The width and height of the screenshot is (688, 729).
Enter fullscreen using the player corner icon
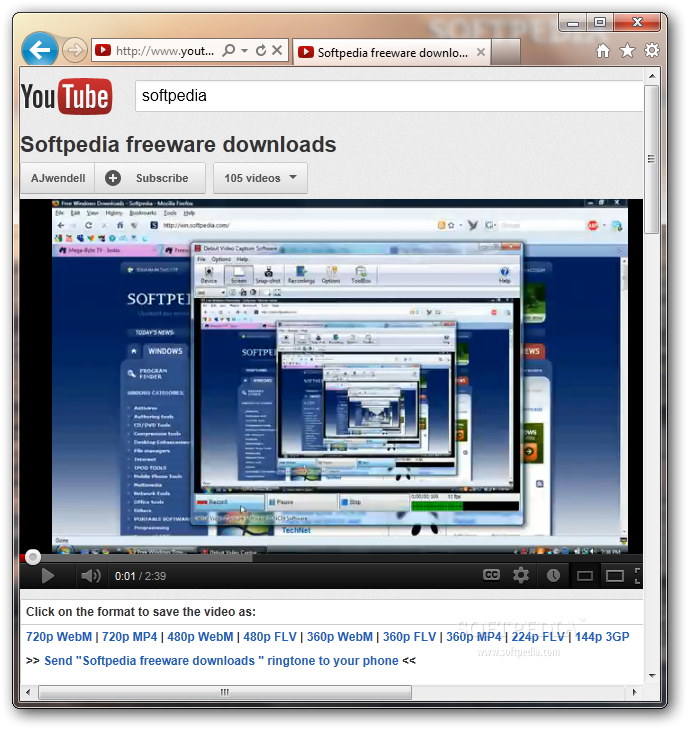pos(638,576)
